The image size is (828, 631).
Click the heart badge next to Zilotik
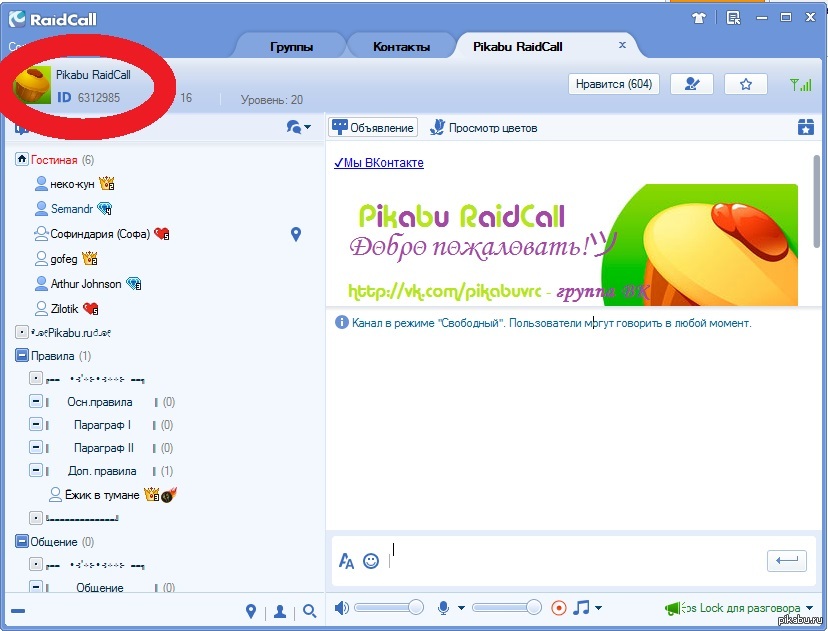pyautogui.click(x=91, y=308)
